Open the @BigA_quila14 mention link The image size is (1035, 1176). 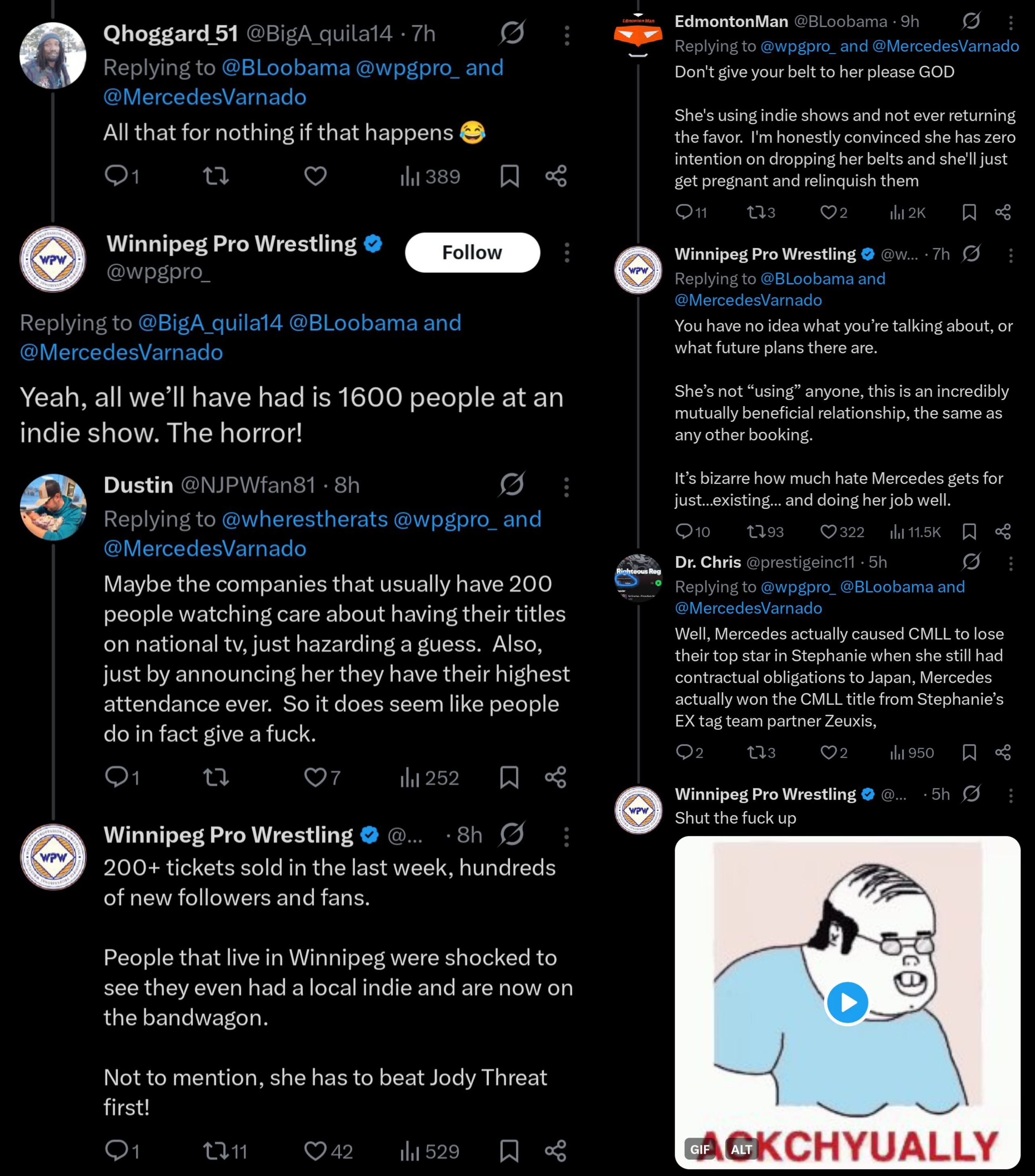[210, 323]
